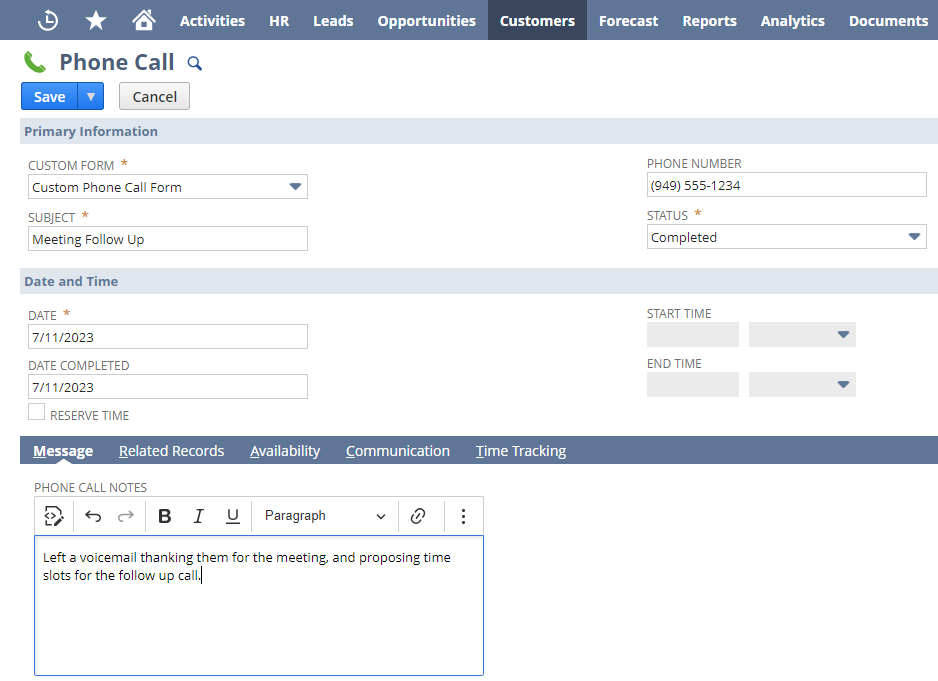
Task: Click the Subject input field
Action: point(168,239)
